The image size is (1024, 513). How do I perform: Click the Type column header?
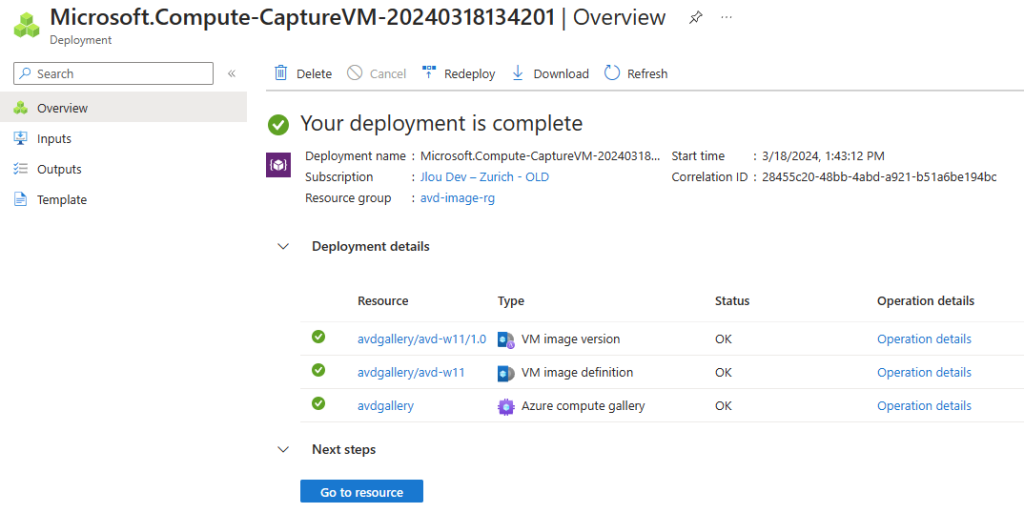[x=511, y=301]
